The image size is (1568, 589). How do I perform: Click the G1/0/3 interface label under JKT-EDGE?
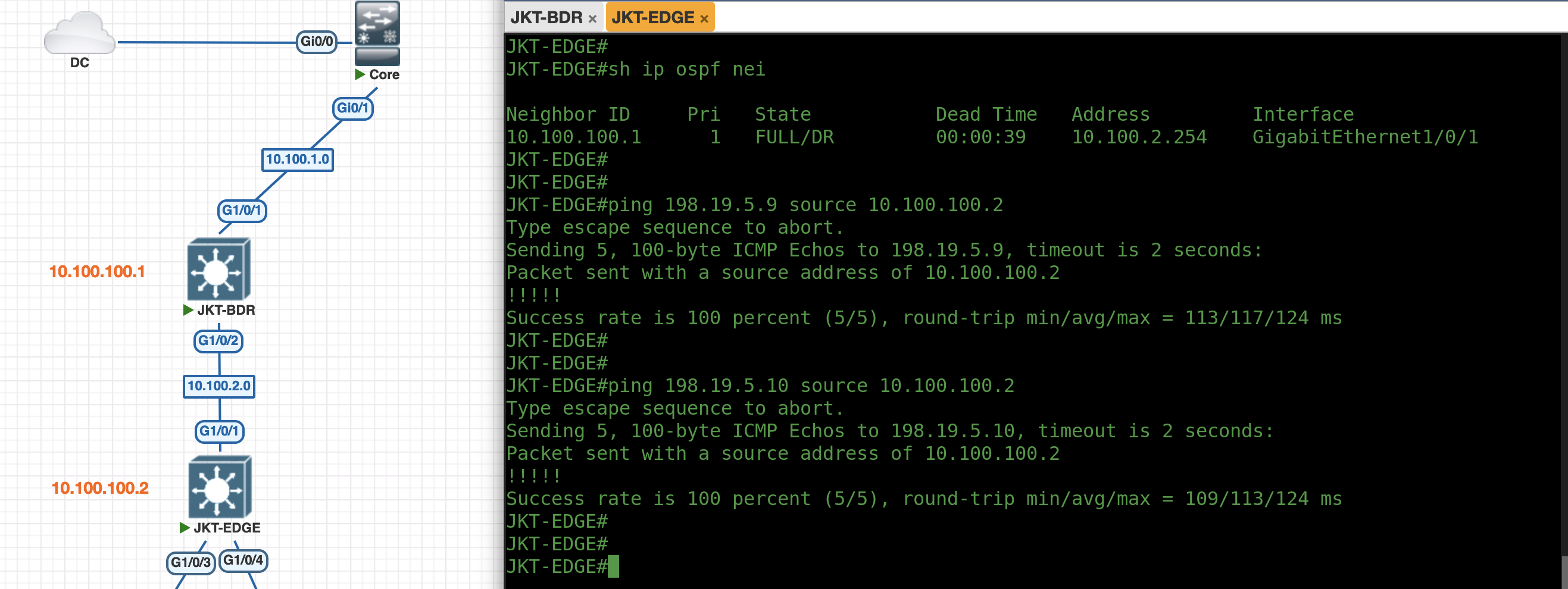click(x=190, y=562)
